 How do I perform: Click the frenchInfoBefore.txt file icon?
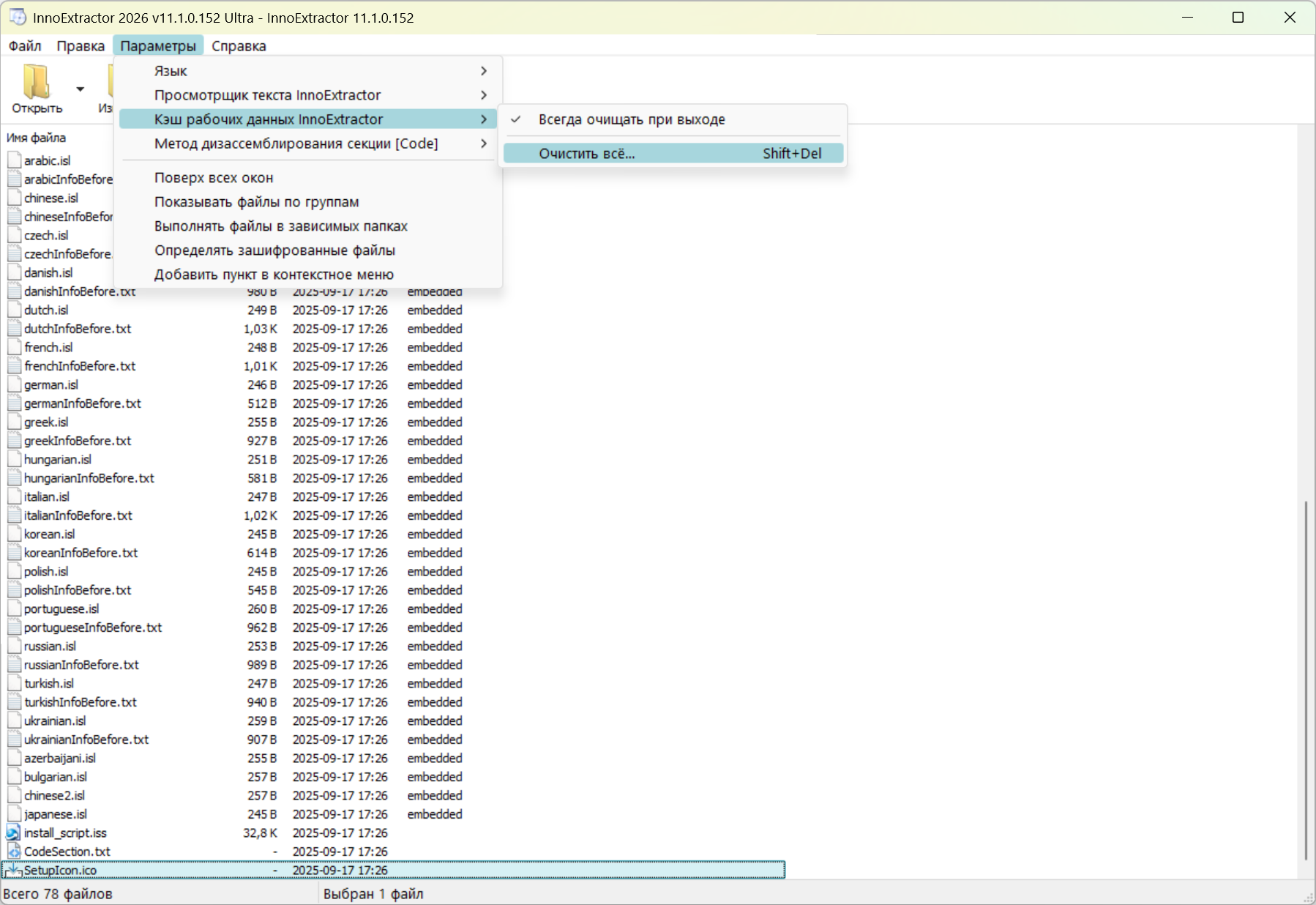point(14,366)
